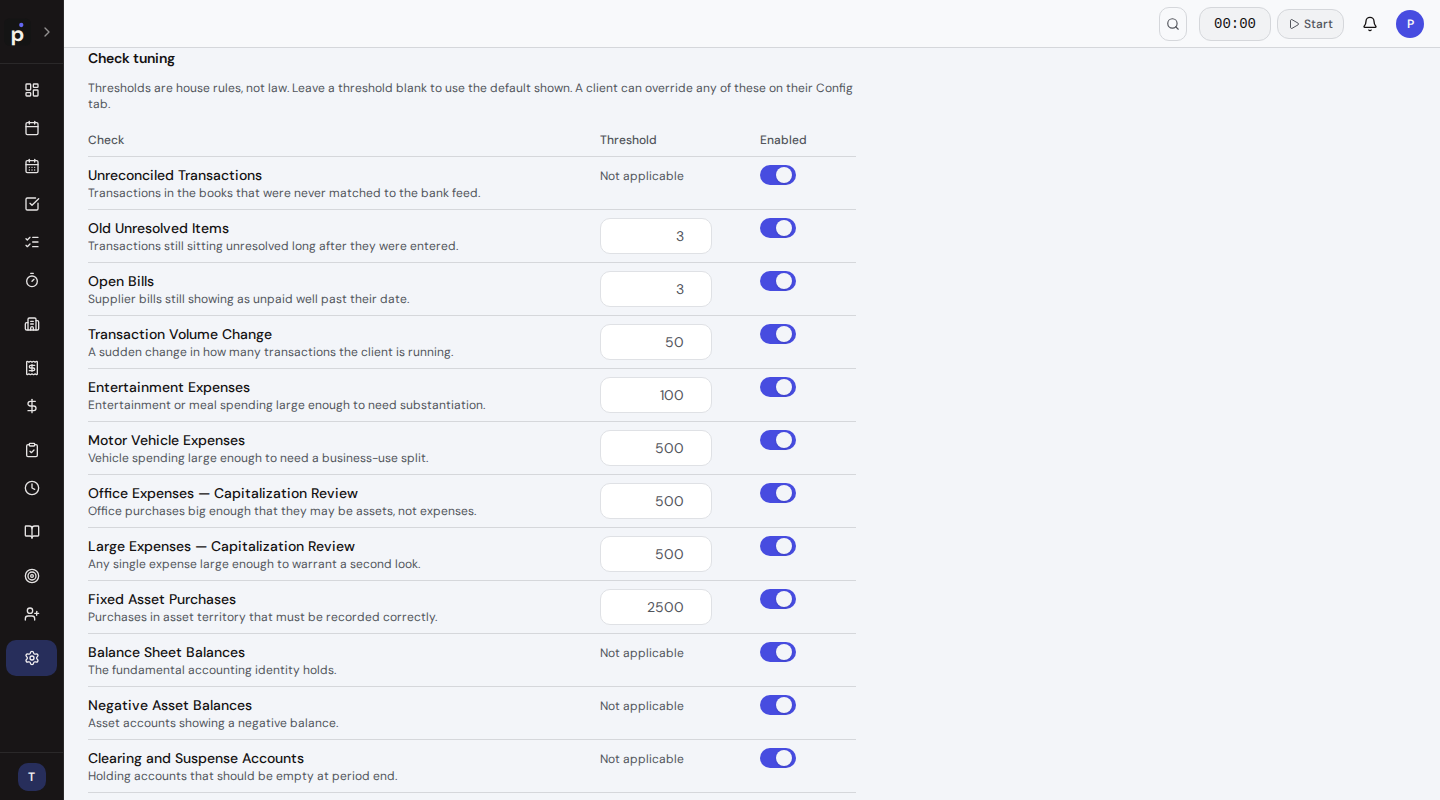
Task: Click the search magnifier icon in header
Action: [x=1173, y=24]
